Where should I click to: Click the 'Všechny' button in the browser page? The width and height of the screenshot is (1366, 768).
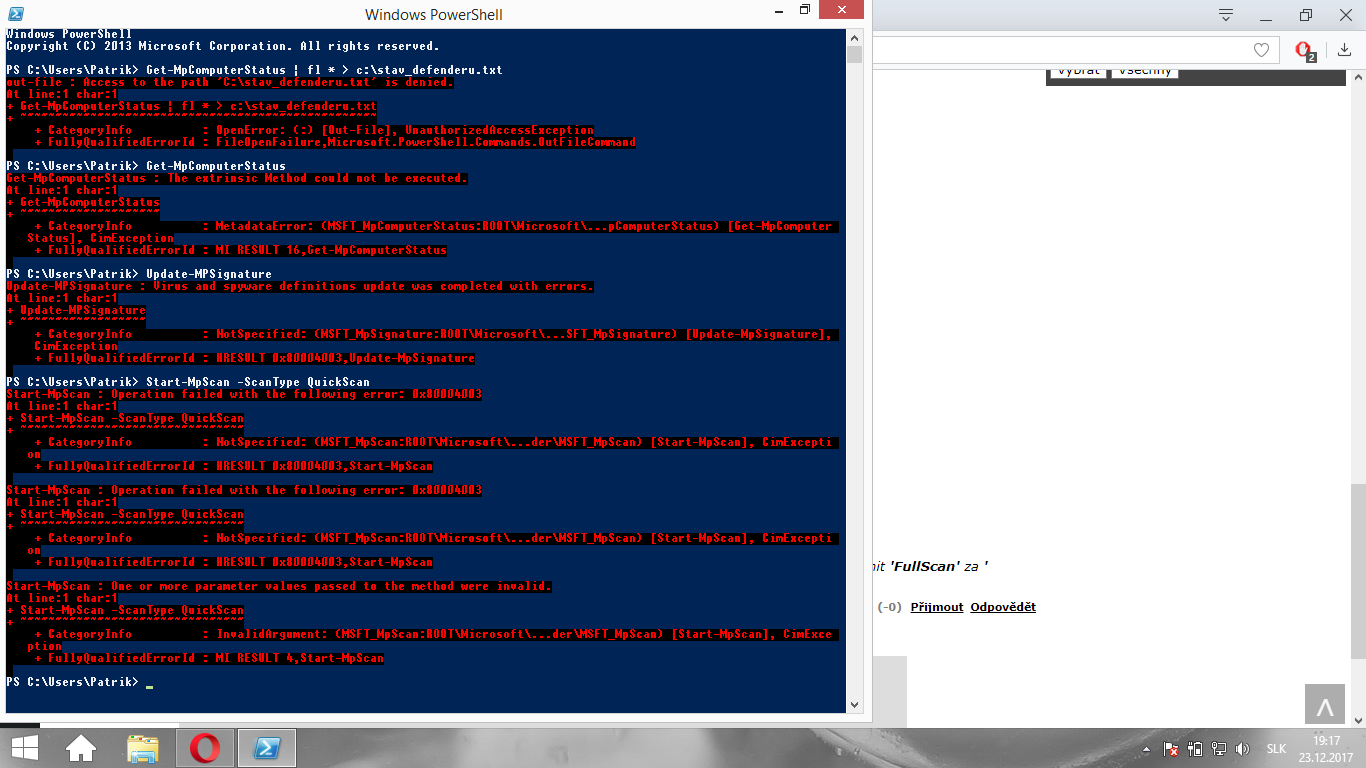pos(1145,71)
